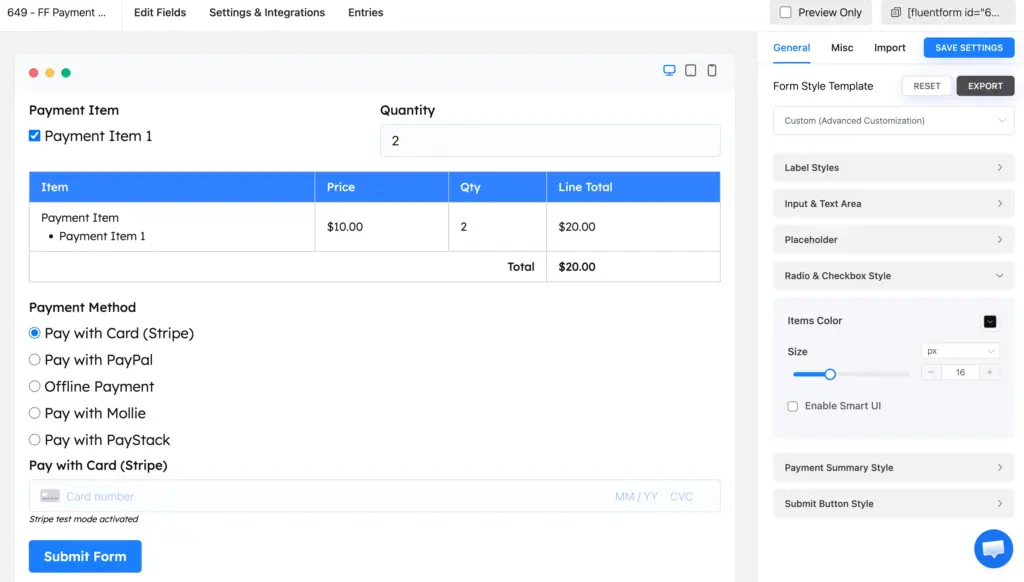Image resolution: width=1024 pixels, height=582 pixels.
Task: Click the Qty column header
Action: (x=497, y=187)
